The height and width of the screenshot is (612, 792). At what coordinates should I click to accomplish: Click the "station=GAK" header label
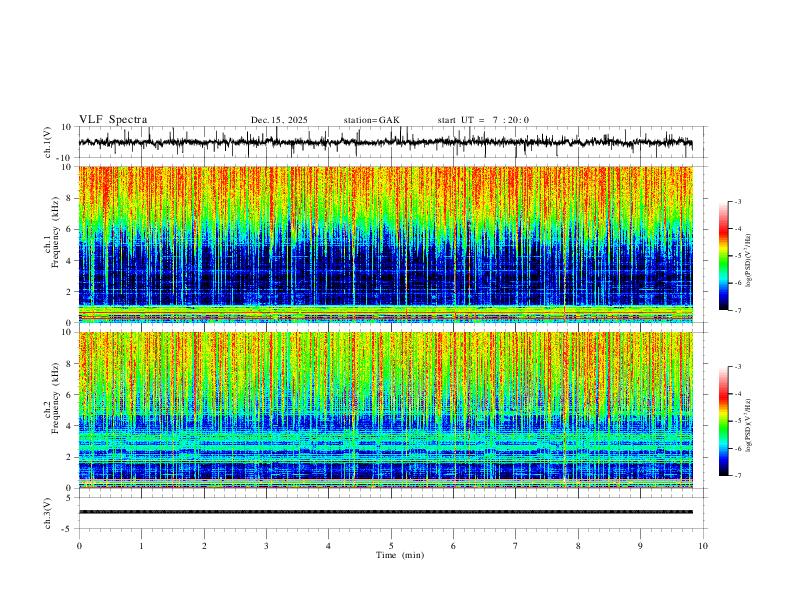[371, 120]
